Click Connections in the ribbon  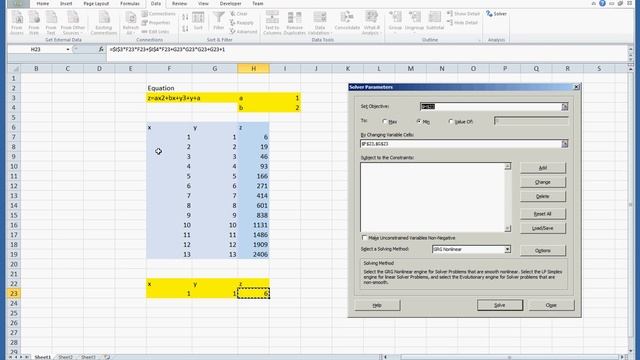click(159, 14)
